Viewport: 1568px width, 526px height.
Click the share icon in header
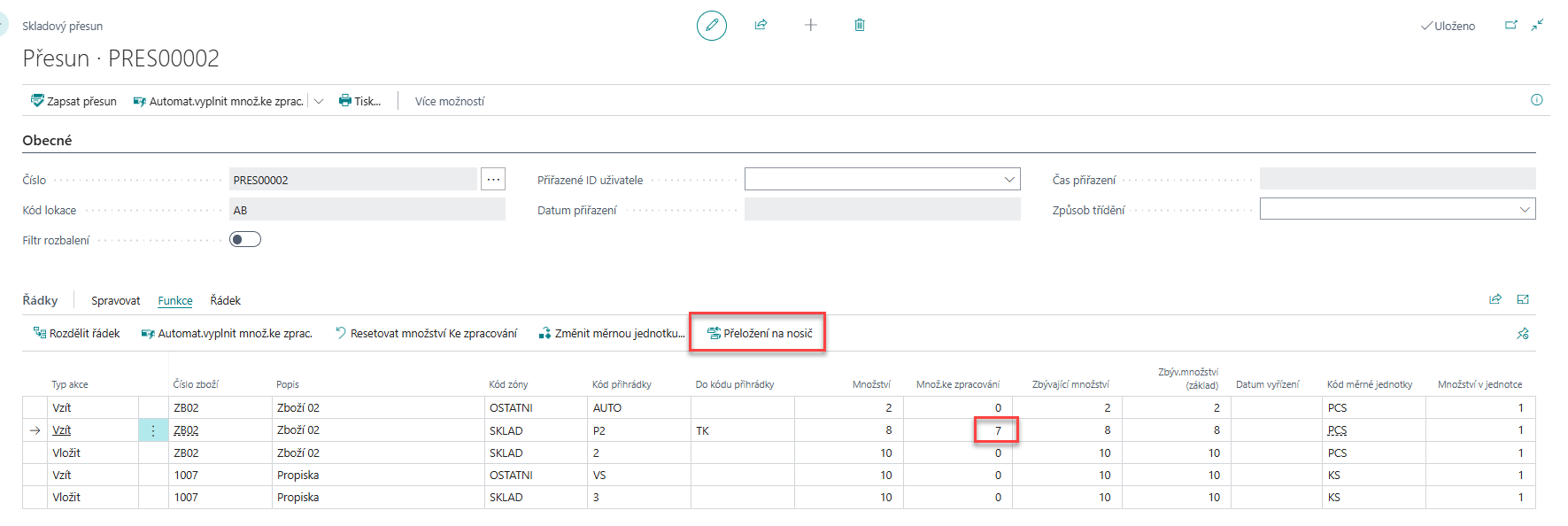[x=761, y=25]
